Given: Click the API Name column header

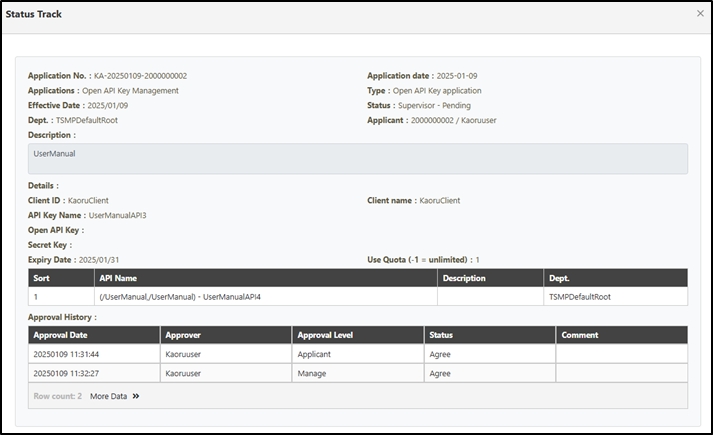Looking at the screenshot, I should [x=118, y=278].
